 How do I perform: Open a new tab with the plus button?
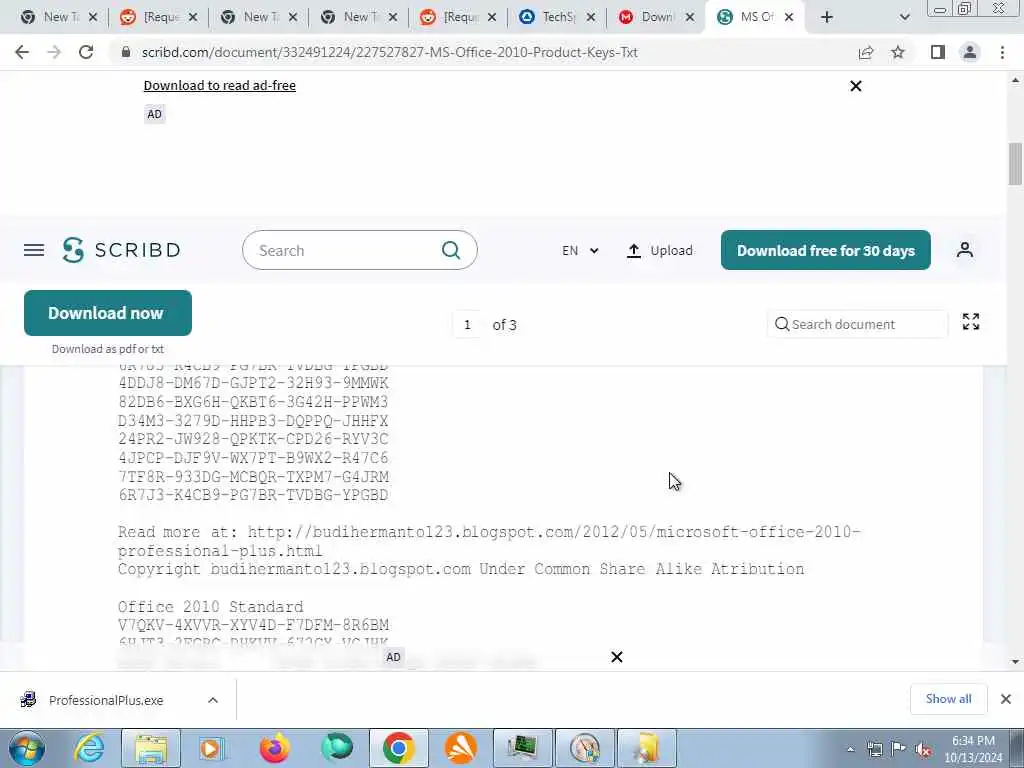coord(827,17)
